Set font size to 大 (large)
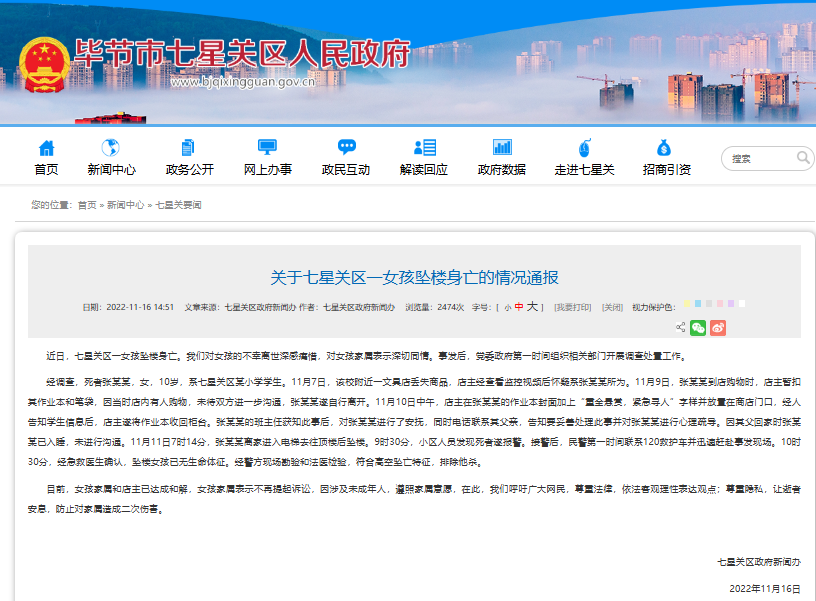 (x=532, y=307)
